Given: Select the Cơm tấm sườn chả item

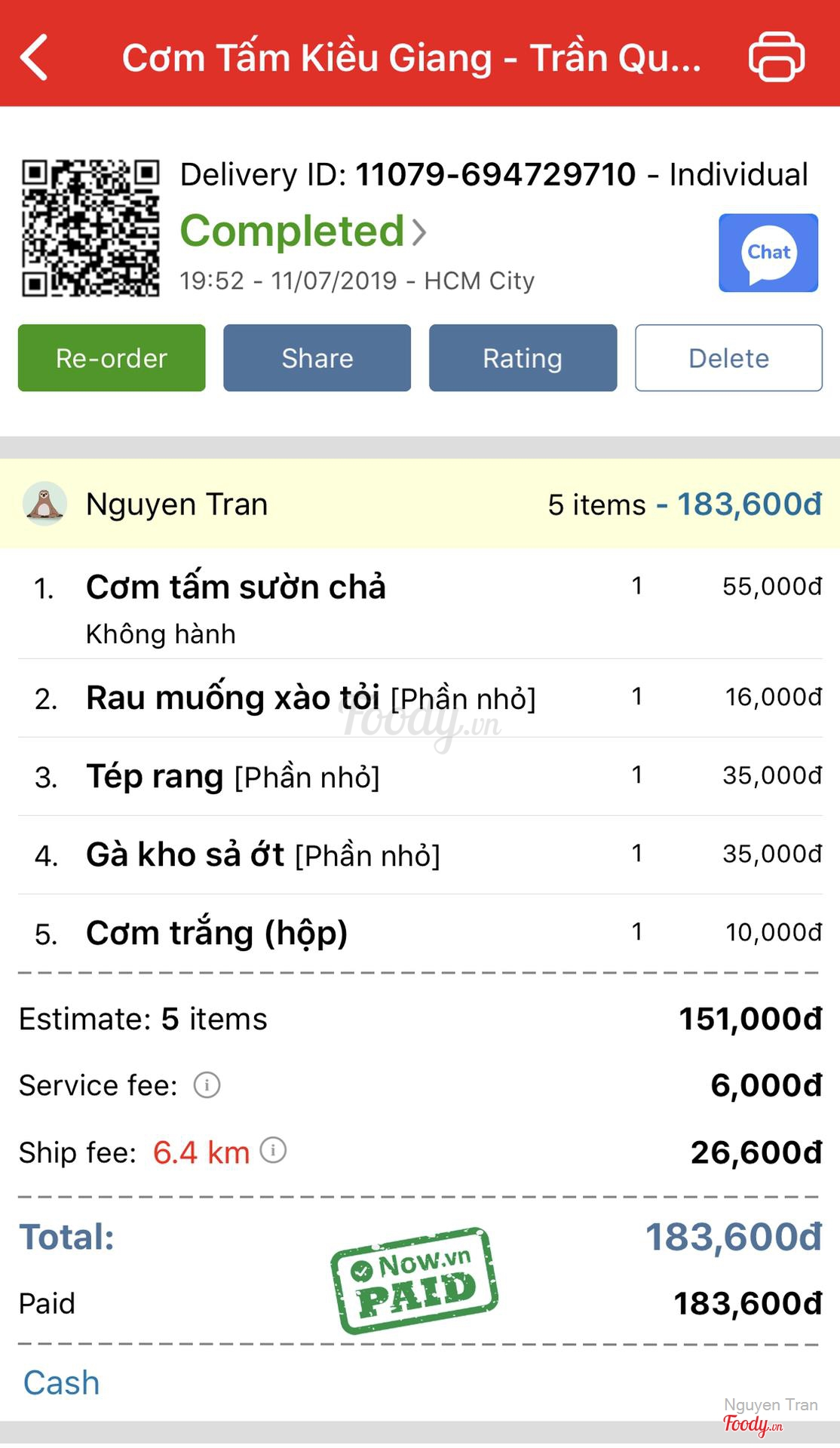Looking at the screenshot, I should (235, 587).
